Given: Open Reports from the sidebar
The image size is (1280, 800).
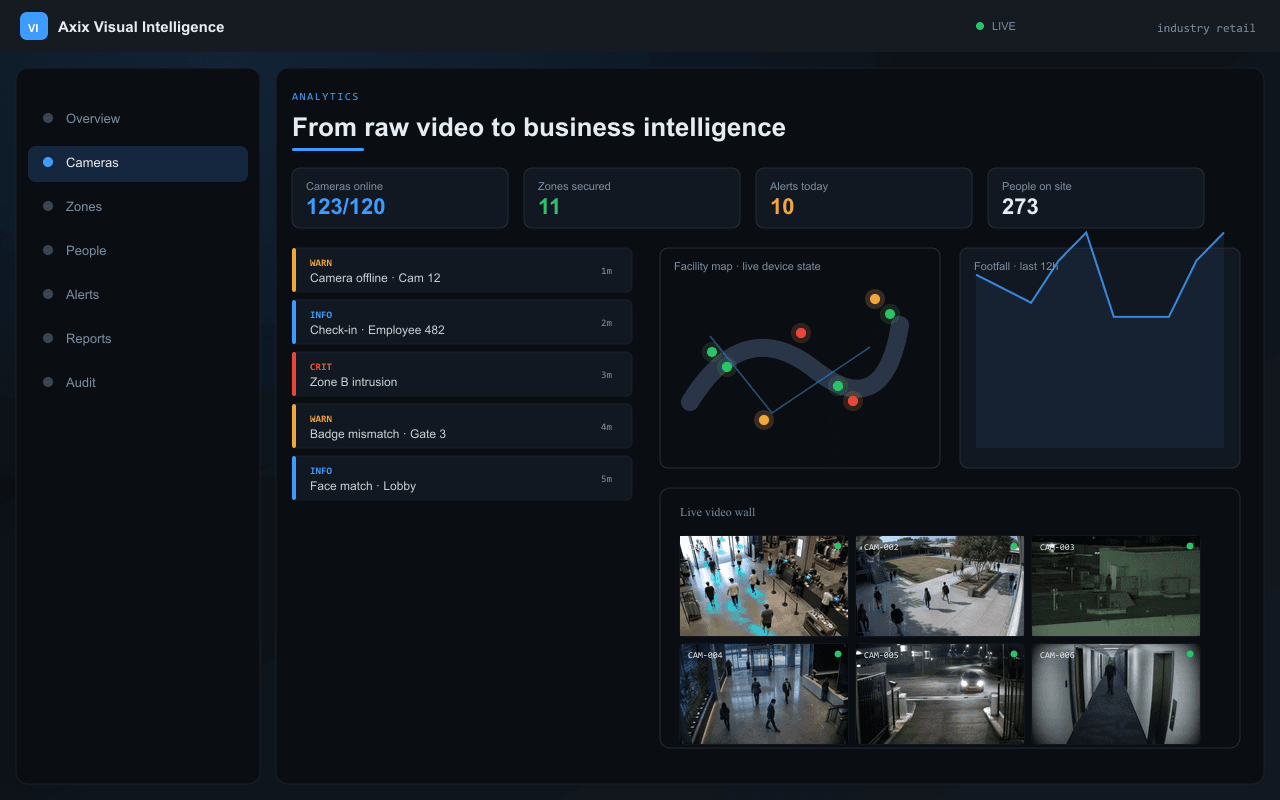Looking at the screenshot, I should pyautogui.click(x=138, y=338).
